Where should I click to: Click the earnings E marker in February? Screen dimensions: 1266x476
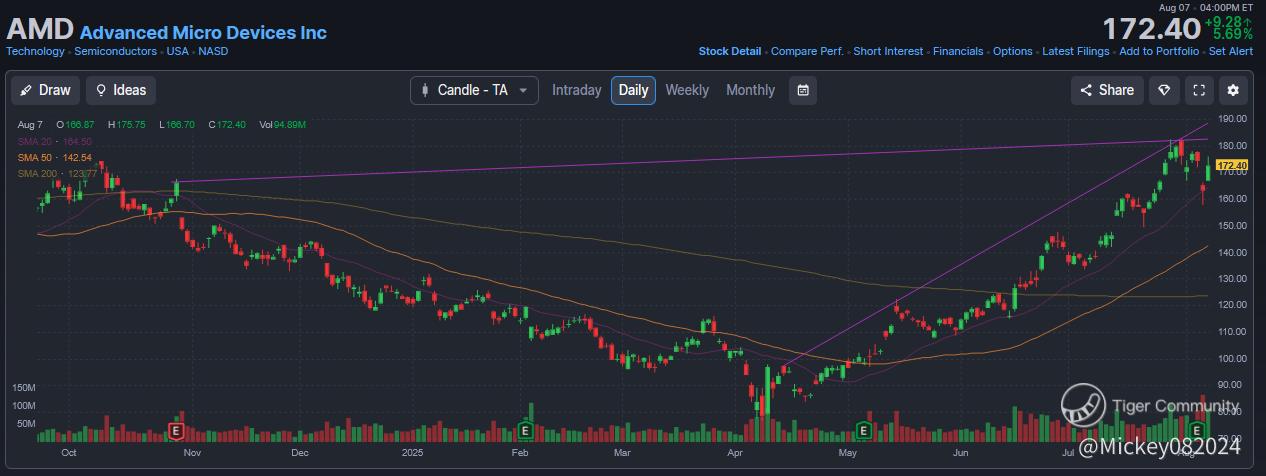[x=524, y=431]
